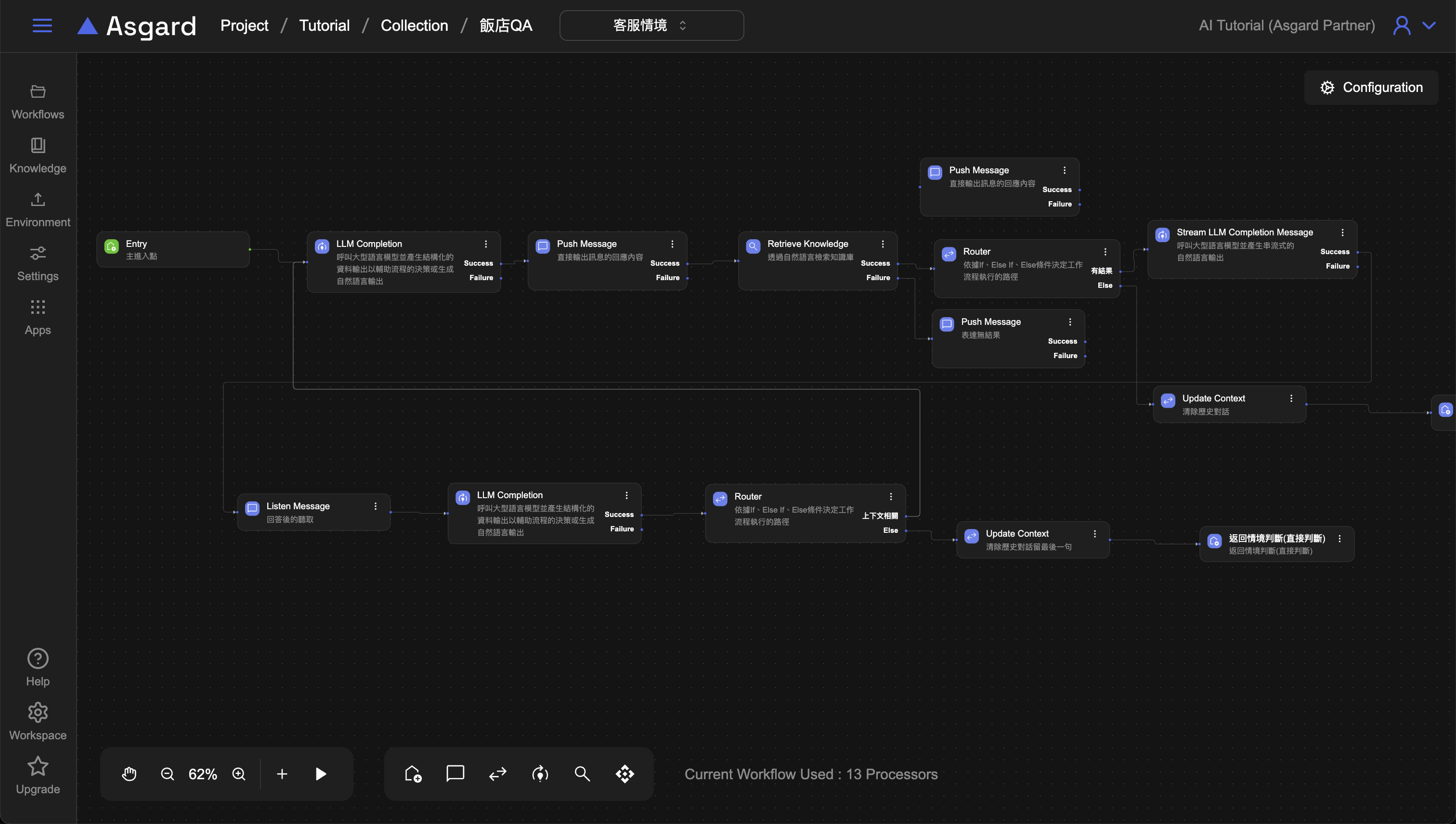This screenshot has height=824, width=1456.
Task: Add LLM completion processor from toolbar
Action: coord(540,773)
